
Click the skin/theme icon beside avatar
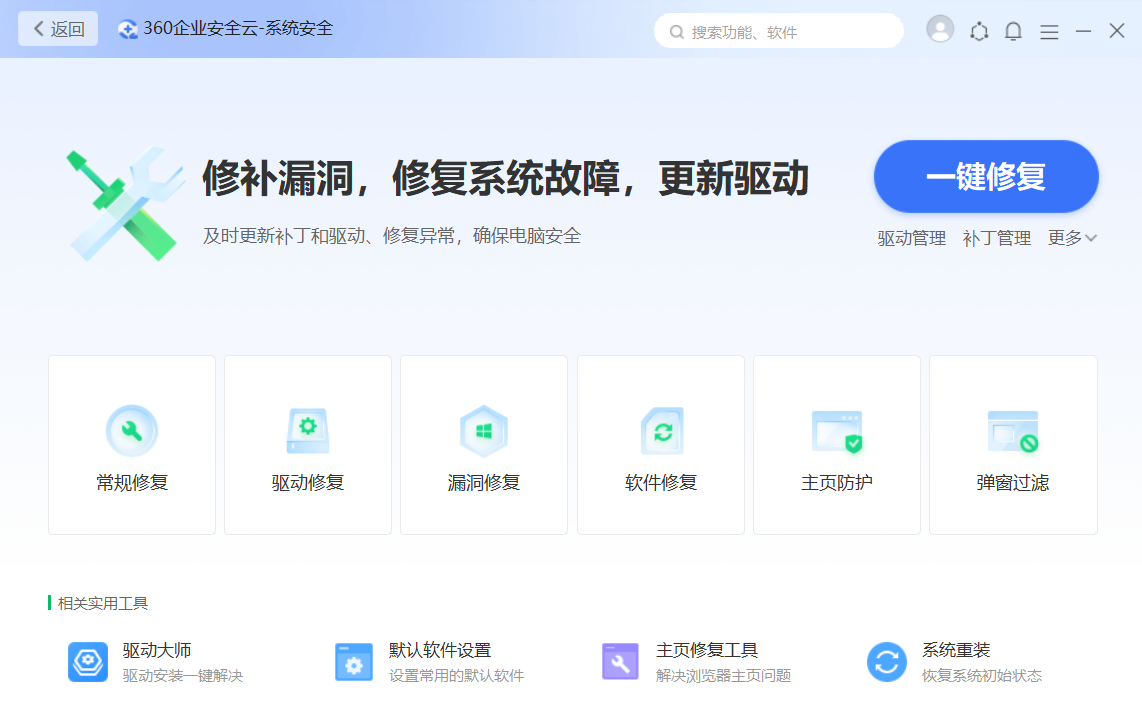click(979, 32)
